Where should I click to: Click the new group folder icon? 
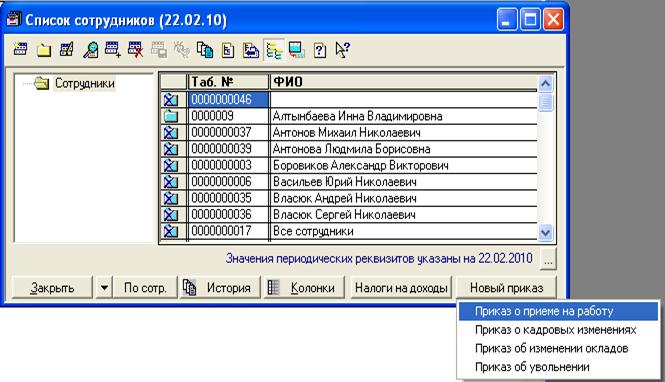click(44, 50)
